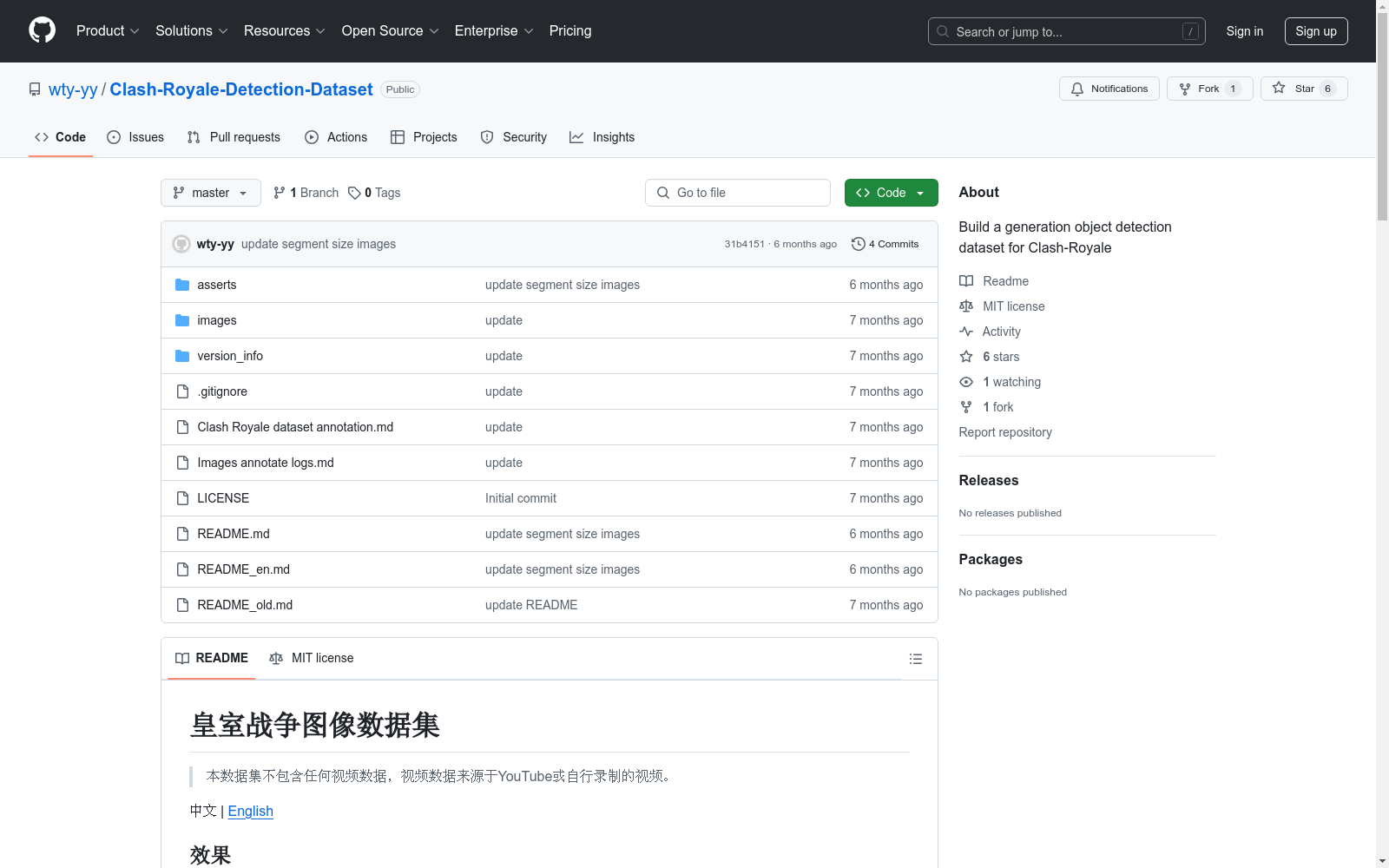Switch to the Pull requests tab
The width and height of the screenshot is (1389, 868).
point(234,137)
